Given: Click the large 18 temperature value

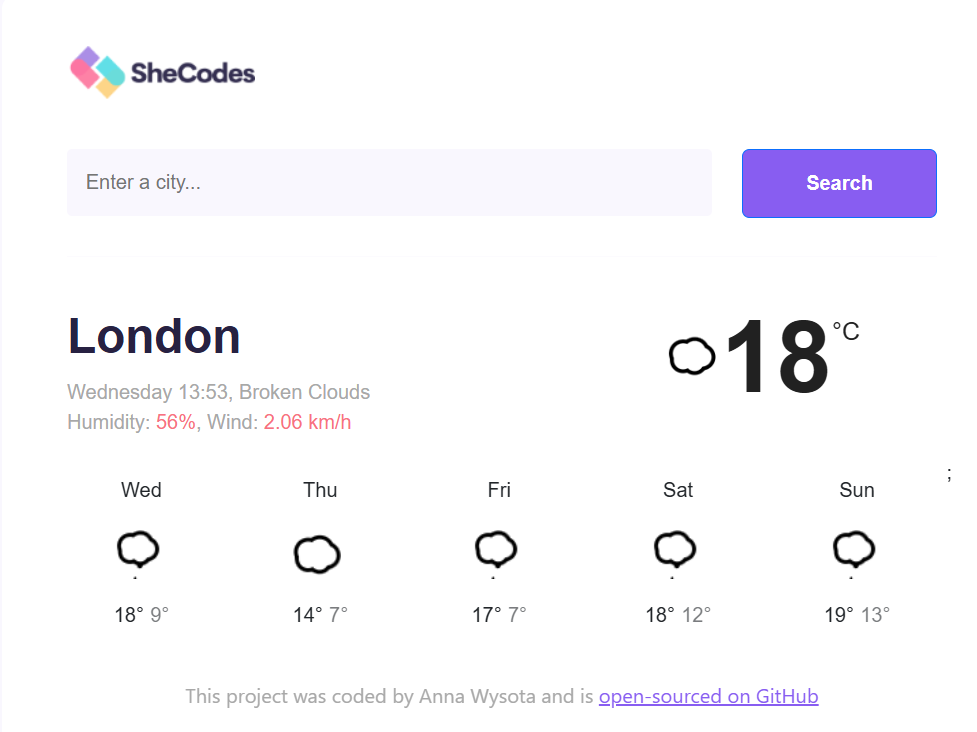Looking at the screenshot, I should coord(777,356).
